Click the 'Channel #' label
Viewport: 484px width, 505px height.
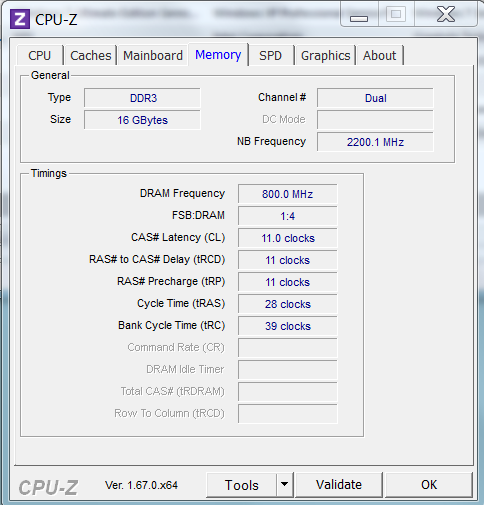[x=282, y=97]
